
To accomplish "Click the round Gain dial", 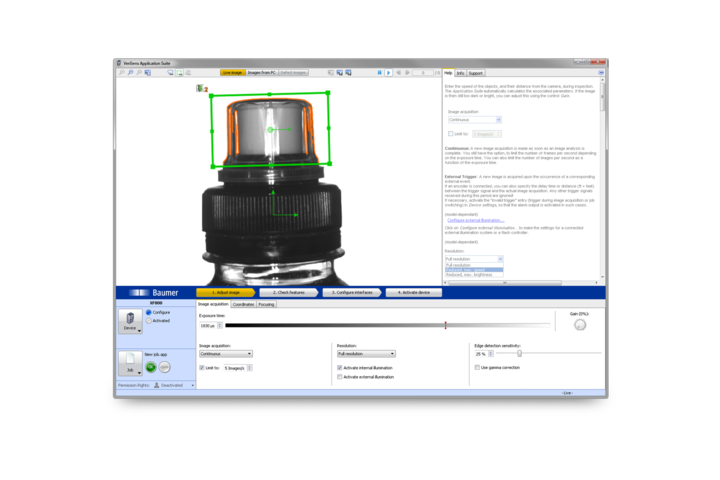I will (x=579, y=325).
